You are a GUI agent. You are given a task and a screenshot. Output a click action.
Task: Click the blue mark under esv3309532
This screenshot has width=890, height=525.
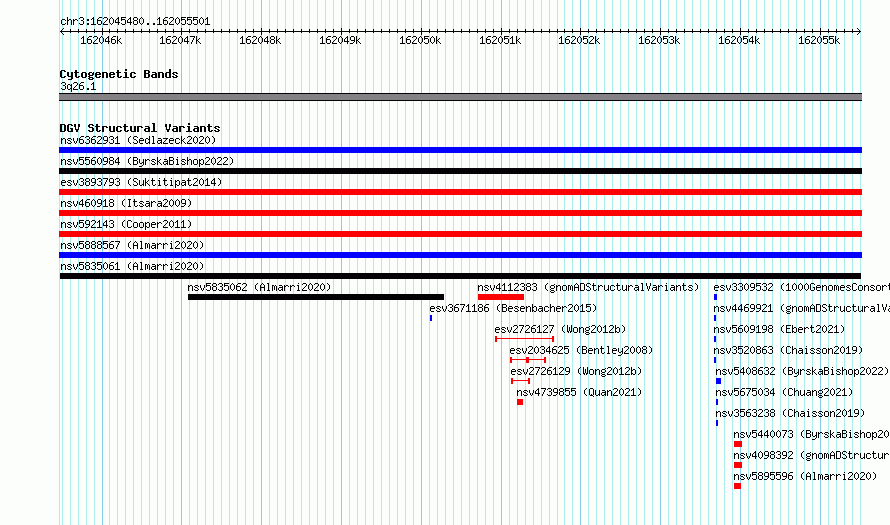click(x=715, y=297)
